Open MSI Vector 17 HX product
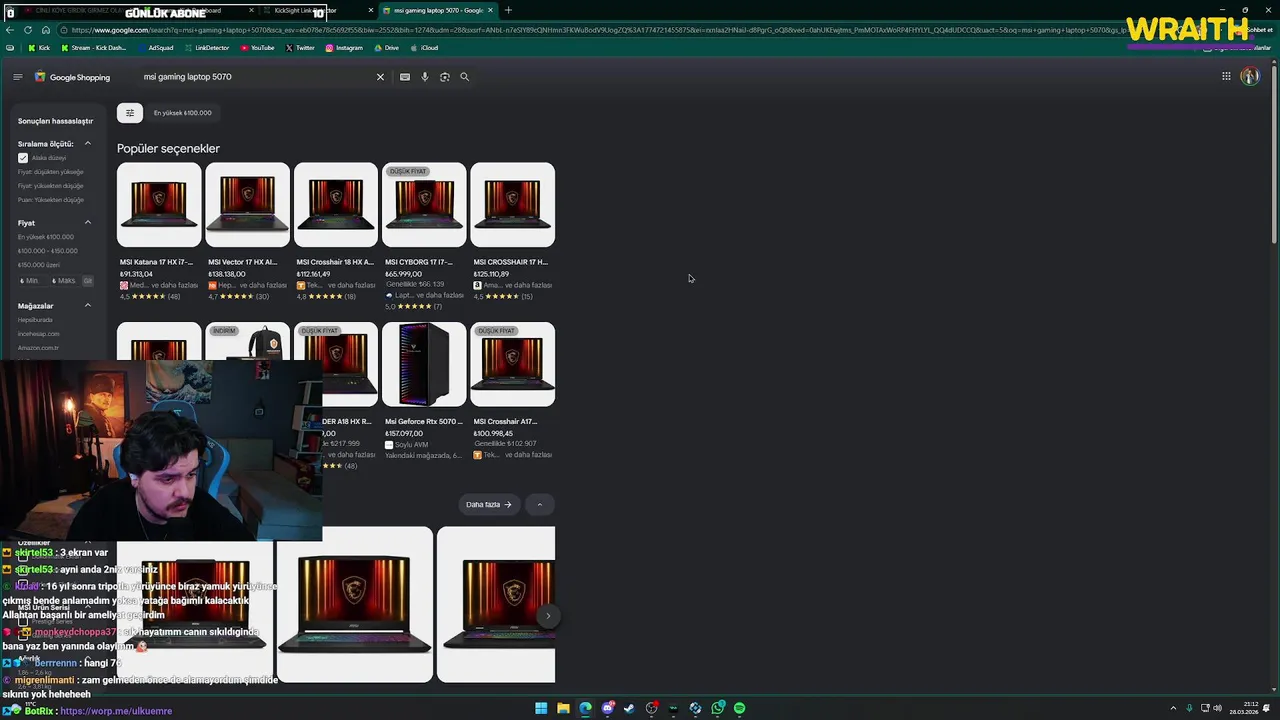The image size is (1280, 720). pyautogui.click(x=247, y=232)
